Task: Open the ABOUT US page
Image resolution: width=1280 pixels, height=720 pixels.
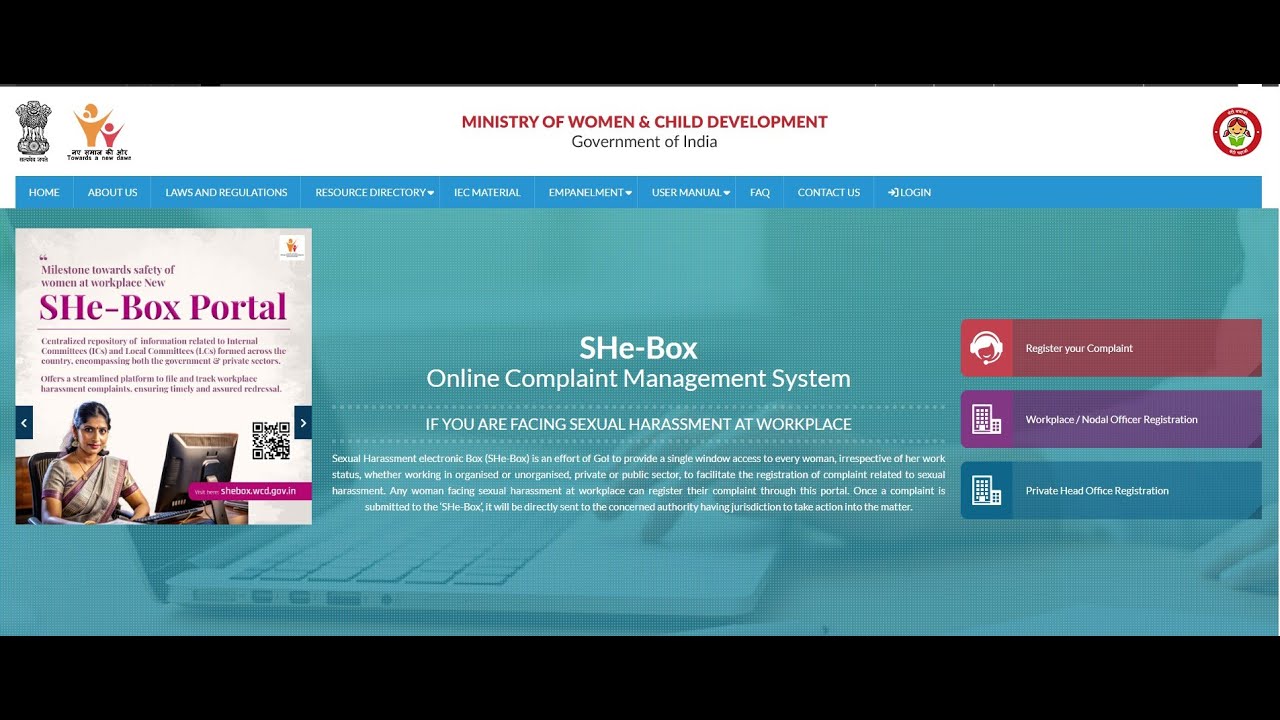Action: [x=112, y=192]
